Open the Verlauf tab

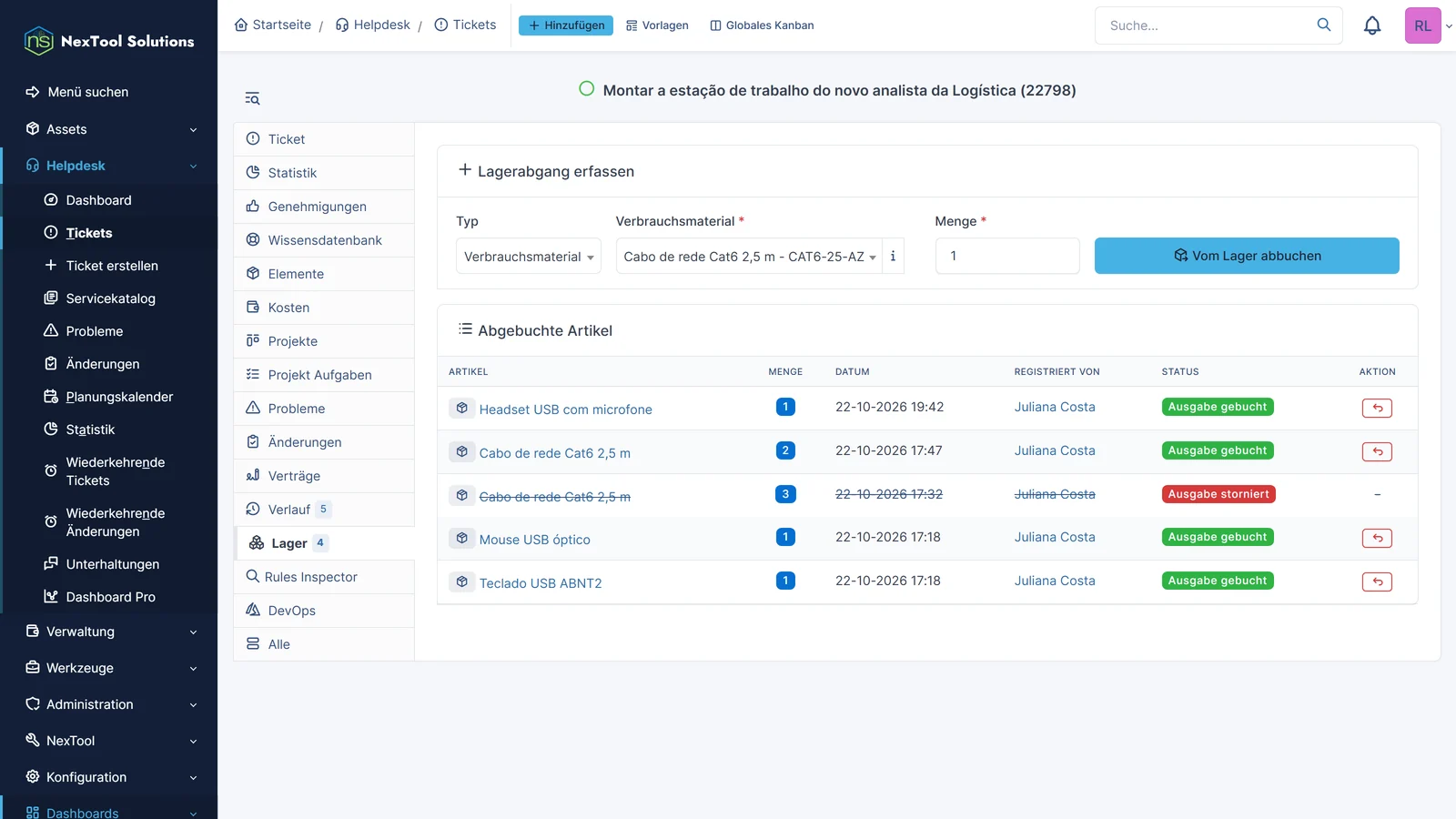pos(324,510)
